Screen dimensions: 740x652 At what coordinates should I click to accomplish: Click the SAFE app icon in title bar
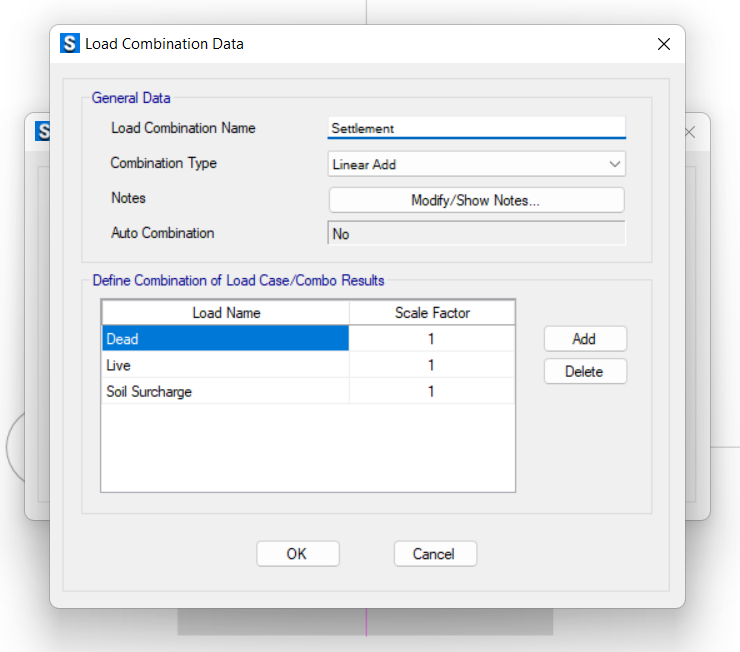(70, 43)
